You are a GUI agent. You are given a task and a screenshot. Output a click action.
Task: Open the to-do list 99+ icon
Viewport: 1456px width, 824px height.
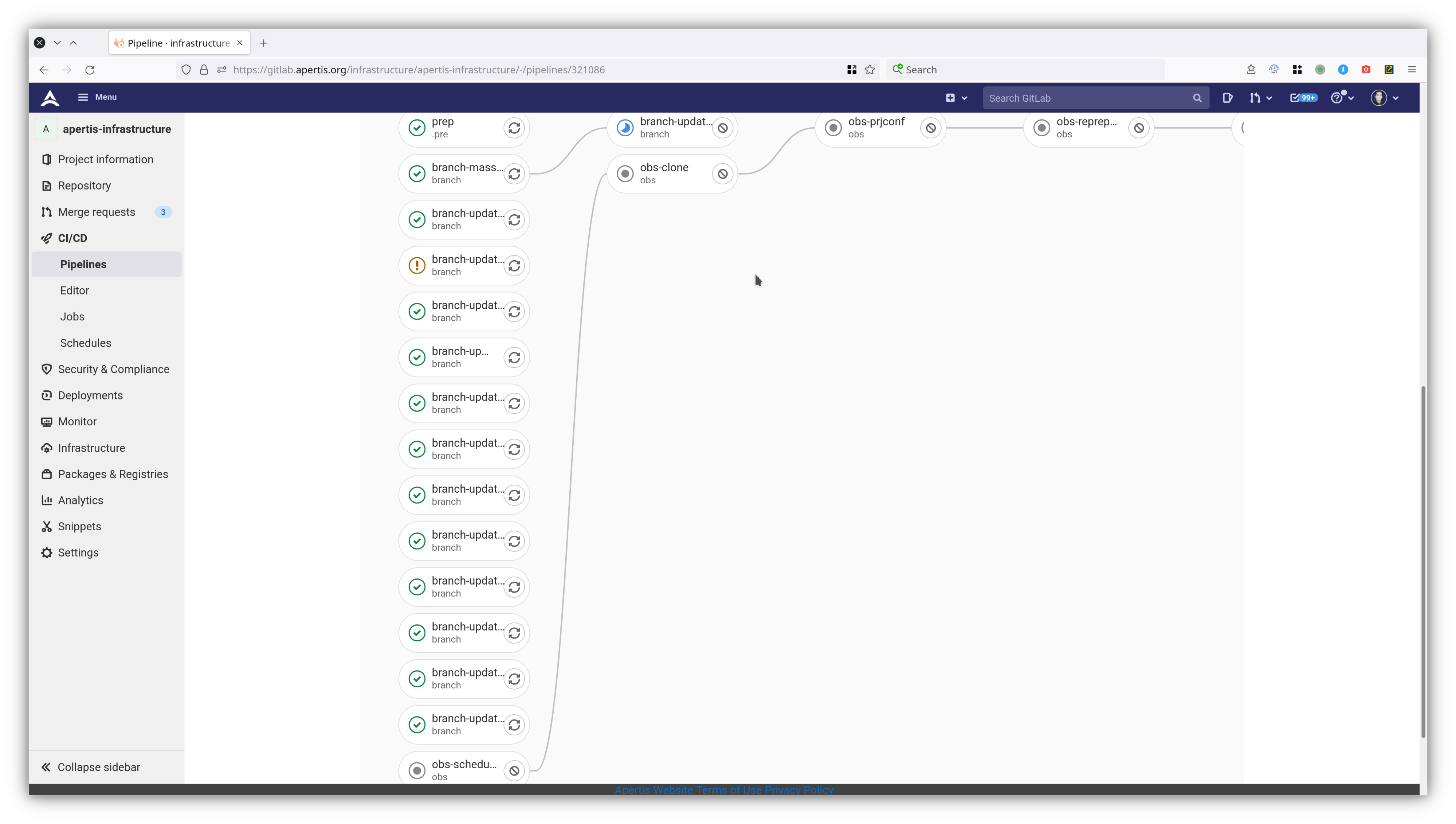tap(1303, 98)
